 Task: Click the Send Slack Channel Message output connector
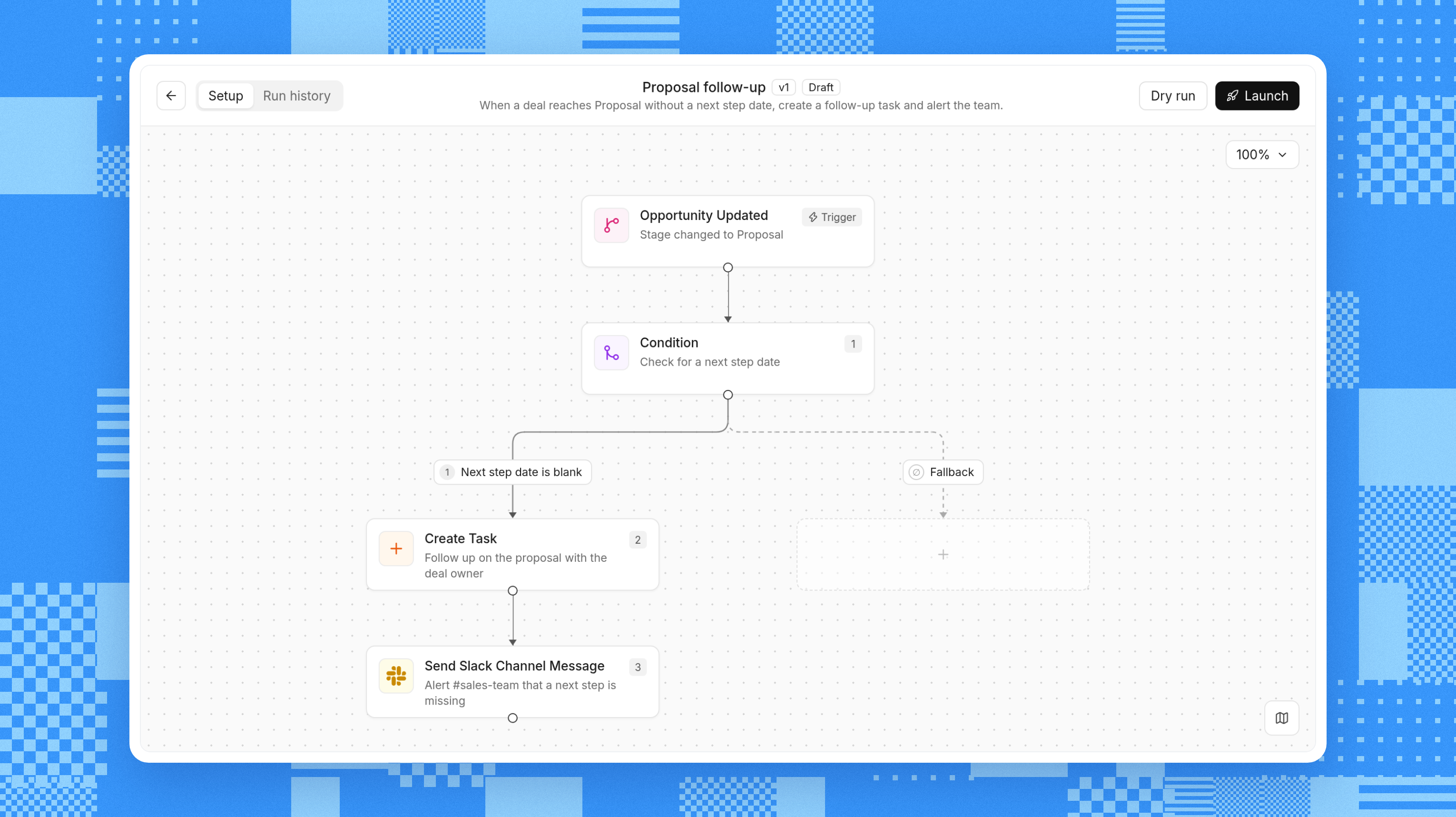(512, 718)
